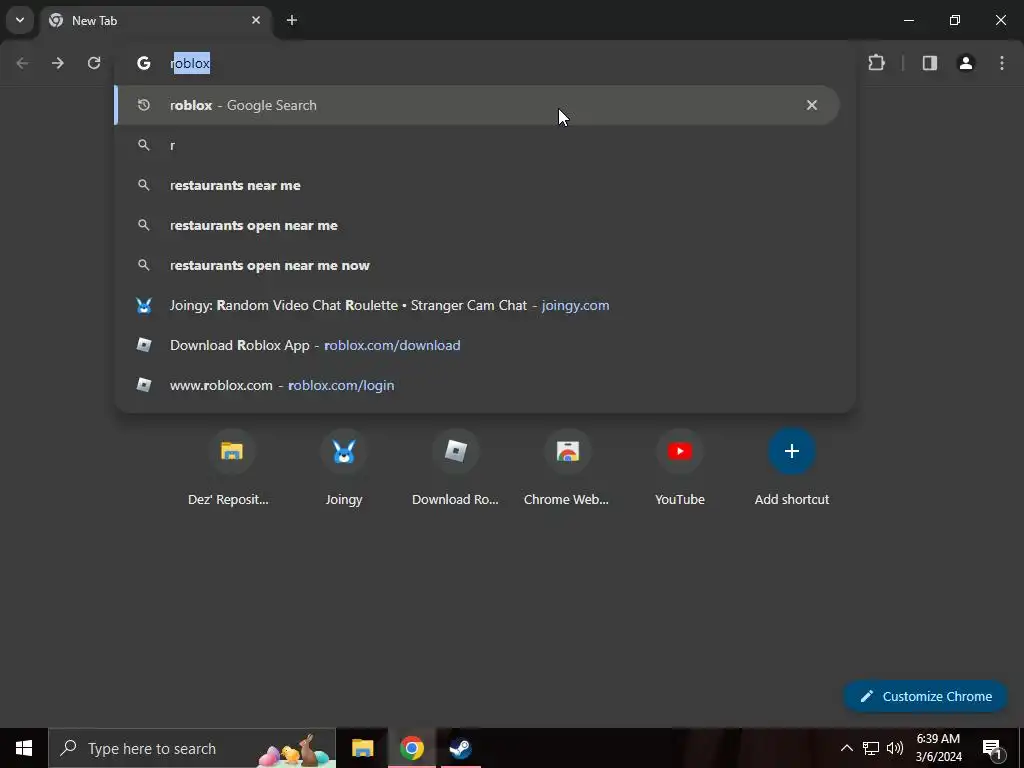Open a new tab with plus button
This screenshot has height=768, width=1024.
click(292, 20)
